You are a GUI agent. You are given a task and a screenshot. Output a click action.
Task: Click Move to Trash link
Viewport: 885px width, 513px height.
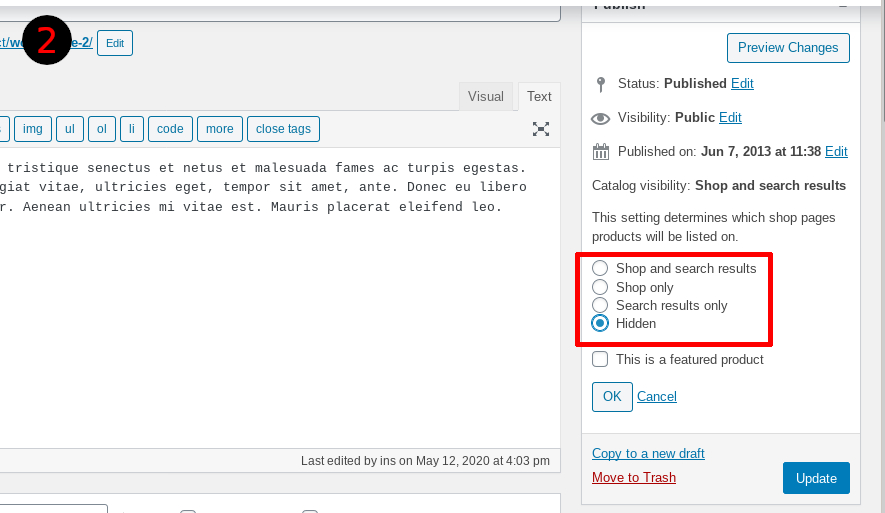tap(633, 477)
